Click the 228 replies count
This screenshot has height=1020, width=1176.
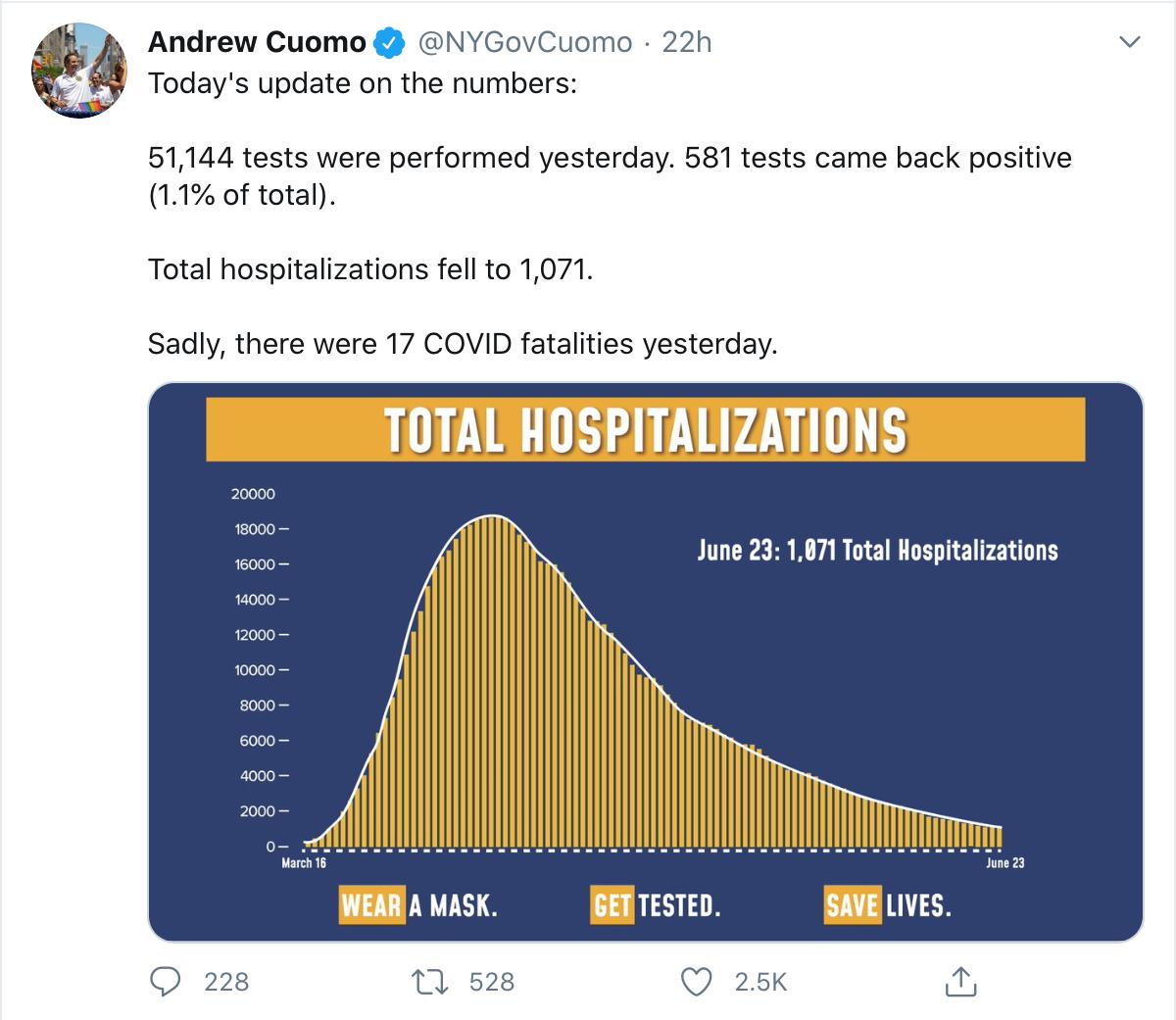pyautogui.click(x=226, y=982)
